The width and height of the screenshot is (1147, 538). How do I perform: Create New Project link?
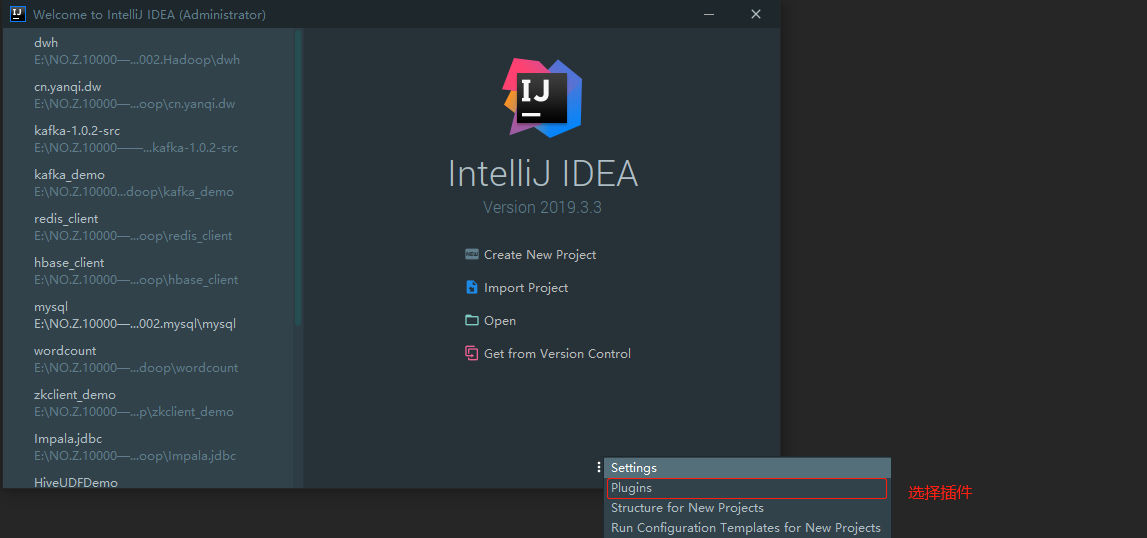[x=540, y=255]
